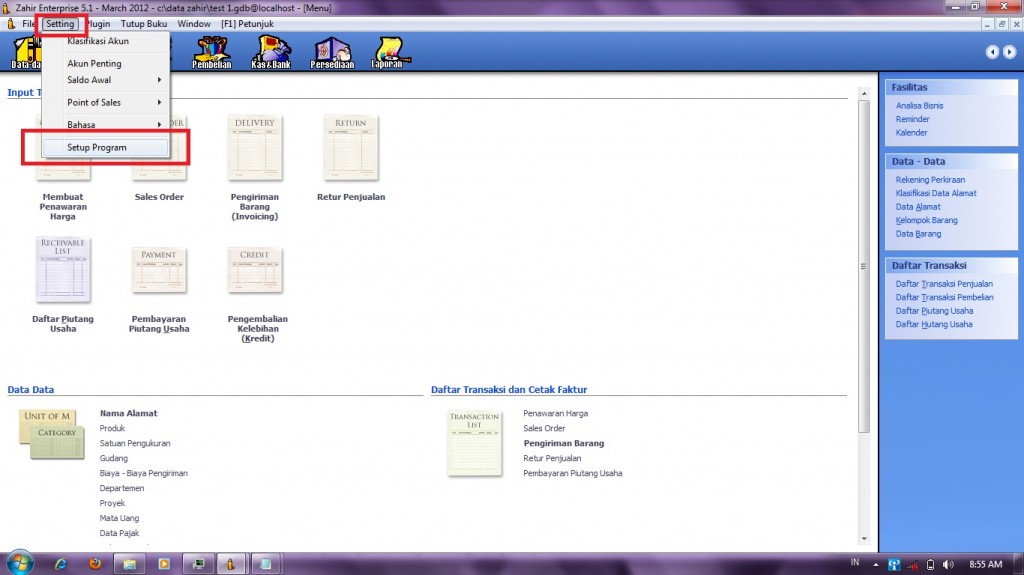The image size is (1024, 575).
Task: Click Gudang entry
Action: [114, 458]
